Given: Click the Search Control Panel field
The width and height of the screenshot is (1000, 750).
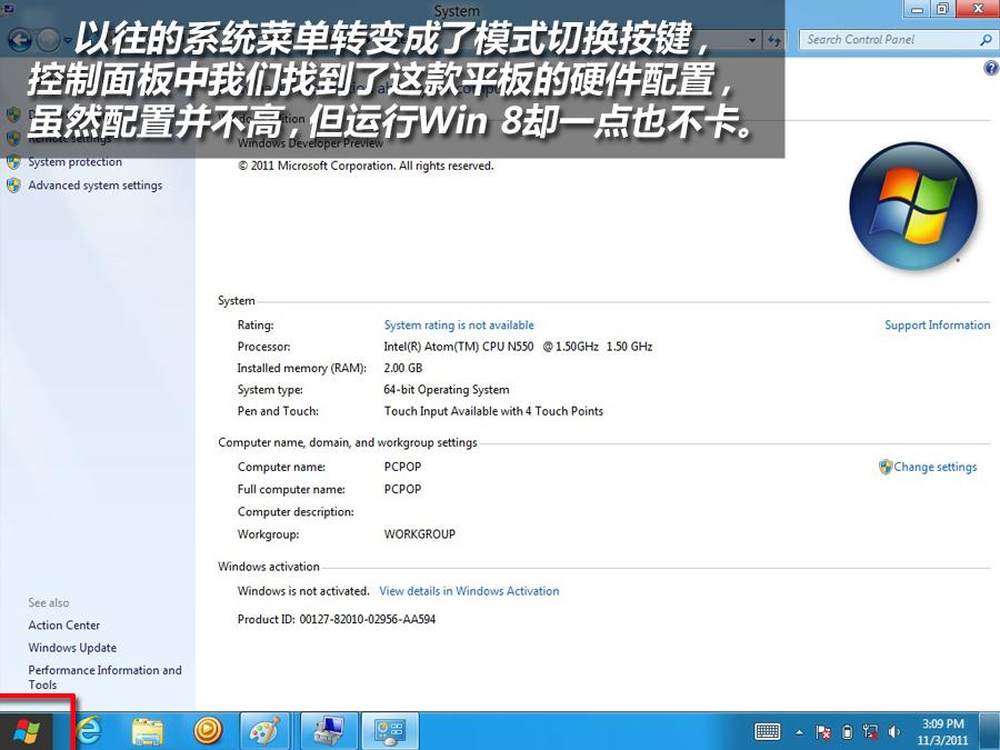Looking at the screenshot, I should (x=890, y=40).
